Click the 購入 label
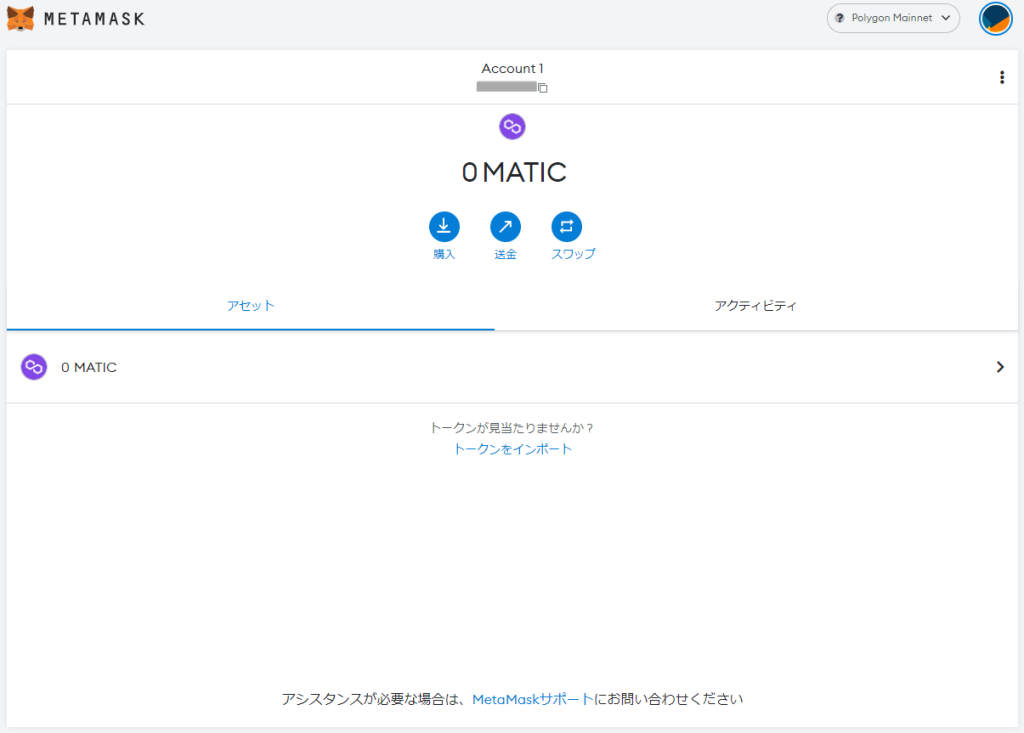1024x733 pixels. 444,254
